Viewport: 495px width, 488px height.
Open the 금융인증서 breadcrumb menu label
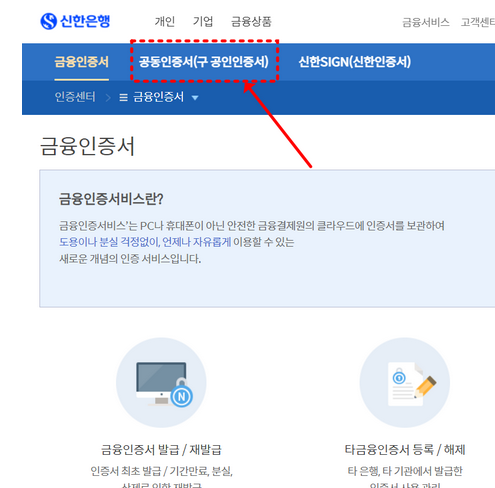(x=158, y=97)
